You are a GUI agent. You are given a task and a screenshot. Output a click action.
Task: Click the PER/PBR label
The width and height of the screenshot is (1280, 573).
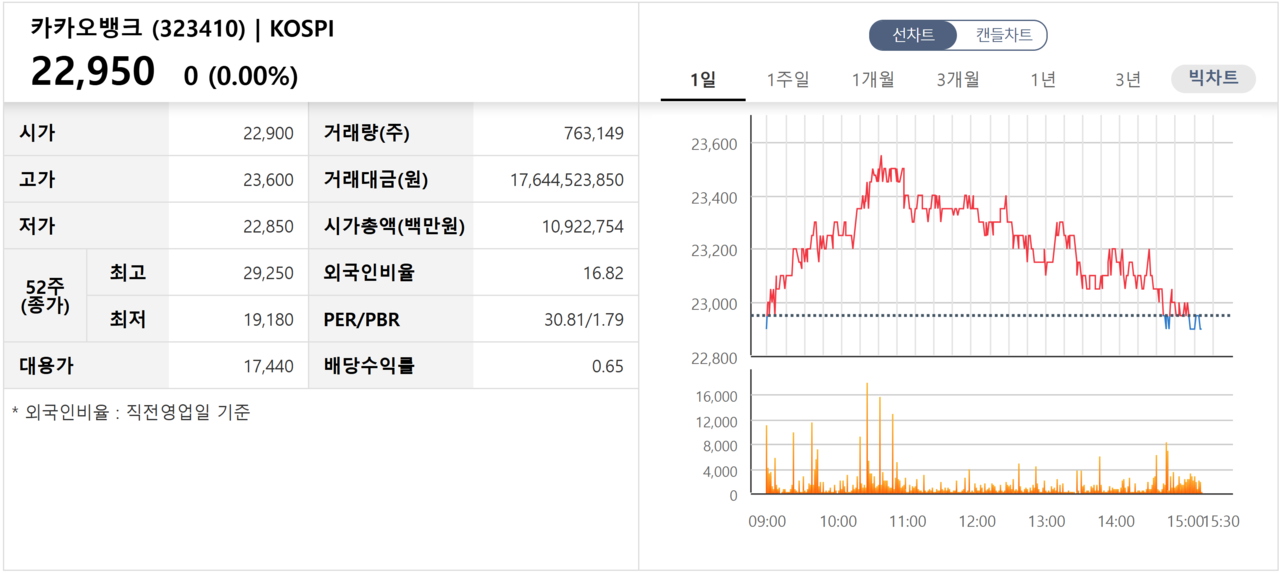pyautogui.click(x=364, y=320)
